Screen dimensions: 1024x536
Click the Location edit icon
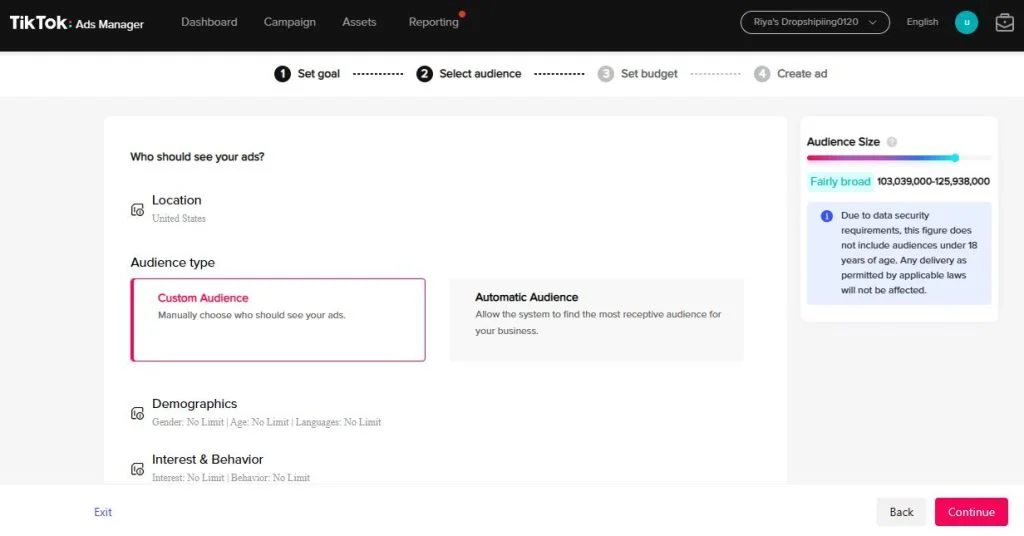coord(138,210)
